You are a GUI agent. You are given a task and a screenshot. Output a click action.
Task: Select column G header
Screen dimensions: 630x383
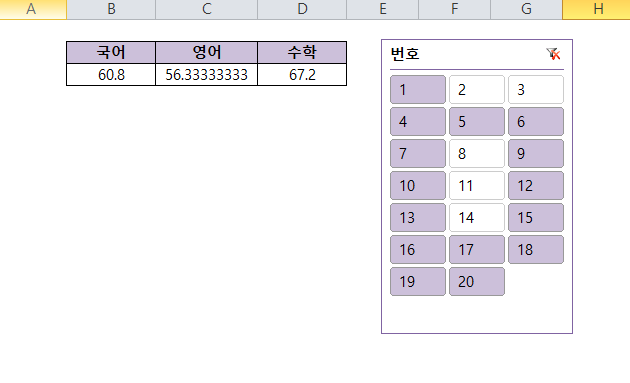click(526, 9)
